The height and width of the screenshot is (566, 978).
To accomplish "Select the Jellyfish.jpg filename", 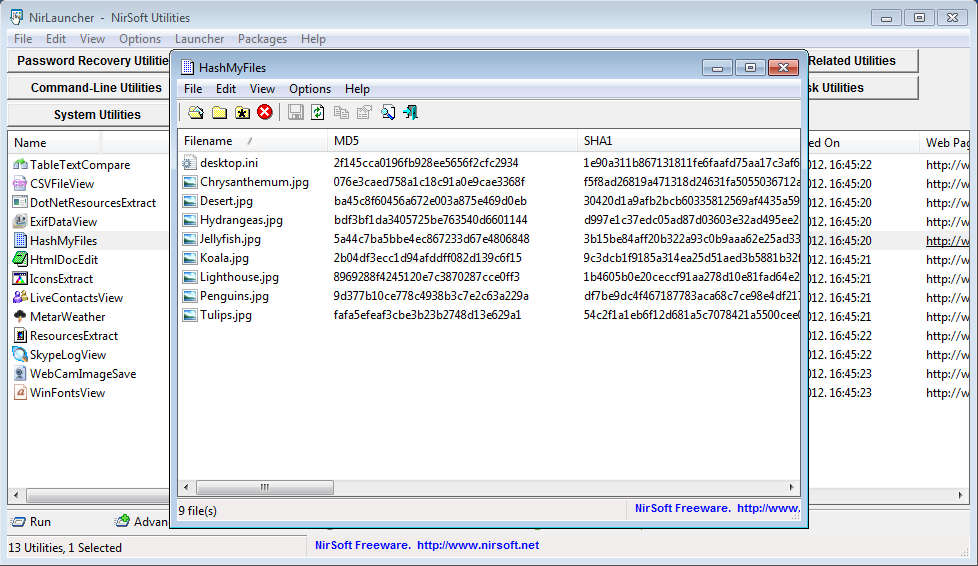I will click(230, 239).
